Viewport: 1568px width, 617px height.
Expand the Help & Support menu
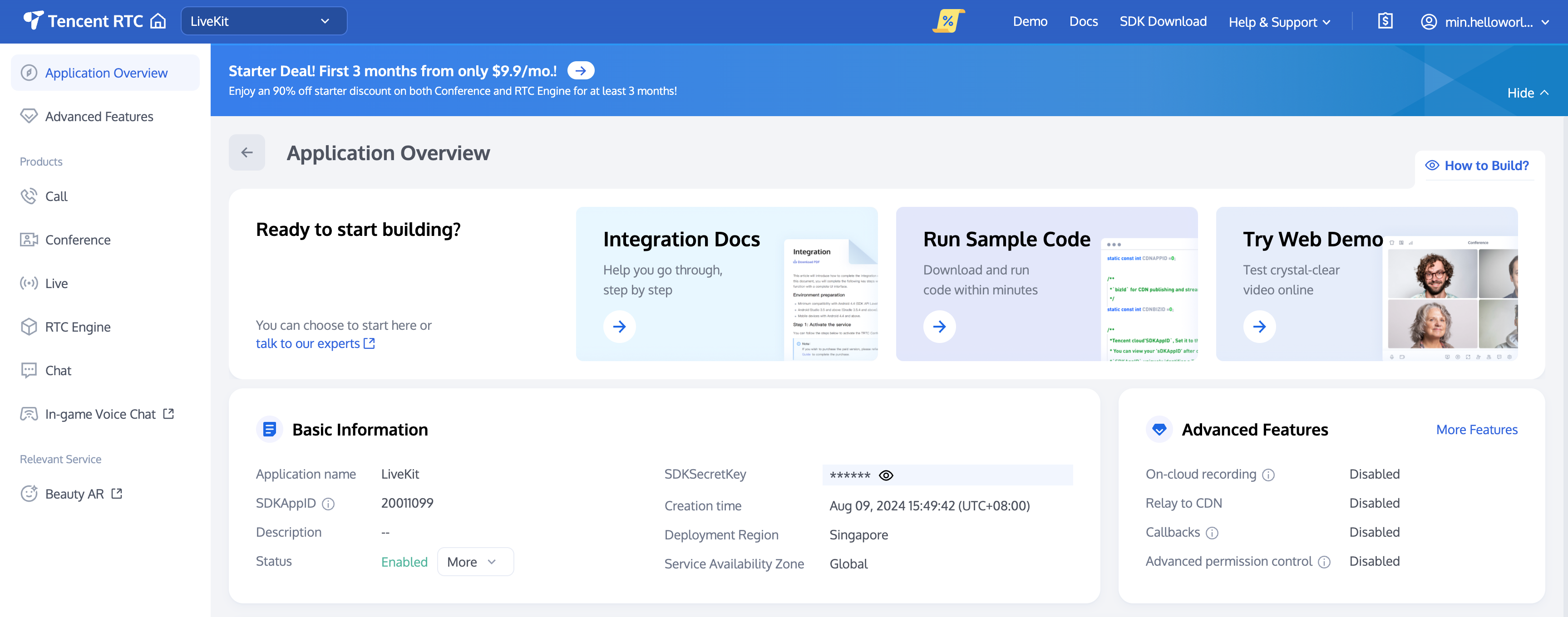click(1279, 22)
